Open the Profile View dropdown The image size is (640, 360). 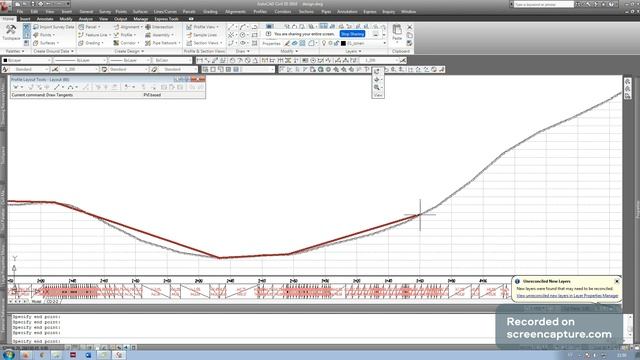202,27
